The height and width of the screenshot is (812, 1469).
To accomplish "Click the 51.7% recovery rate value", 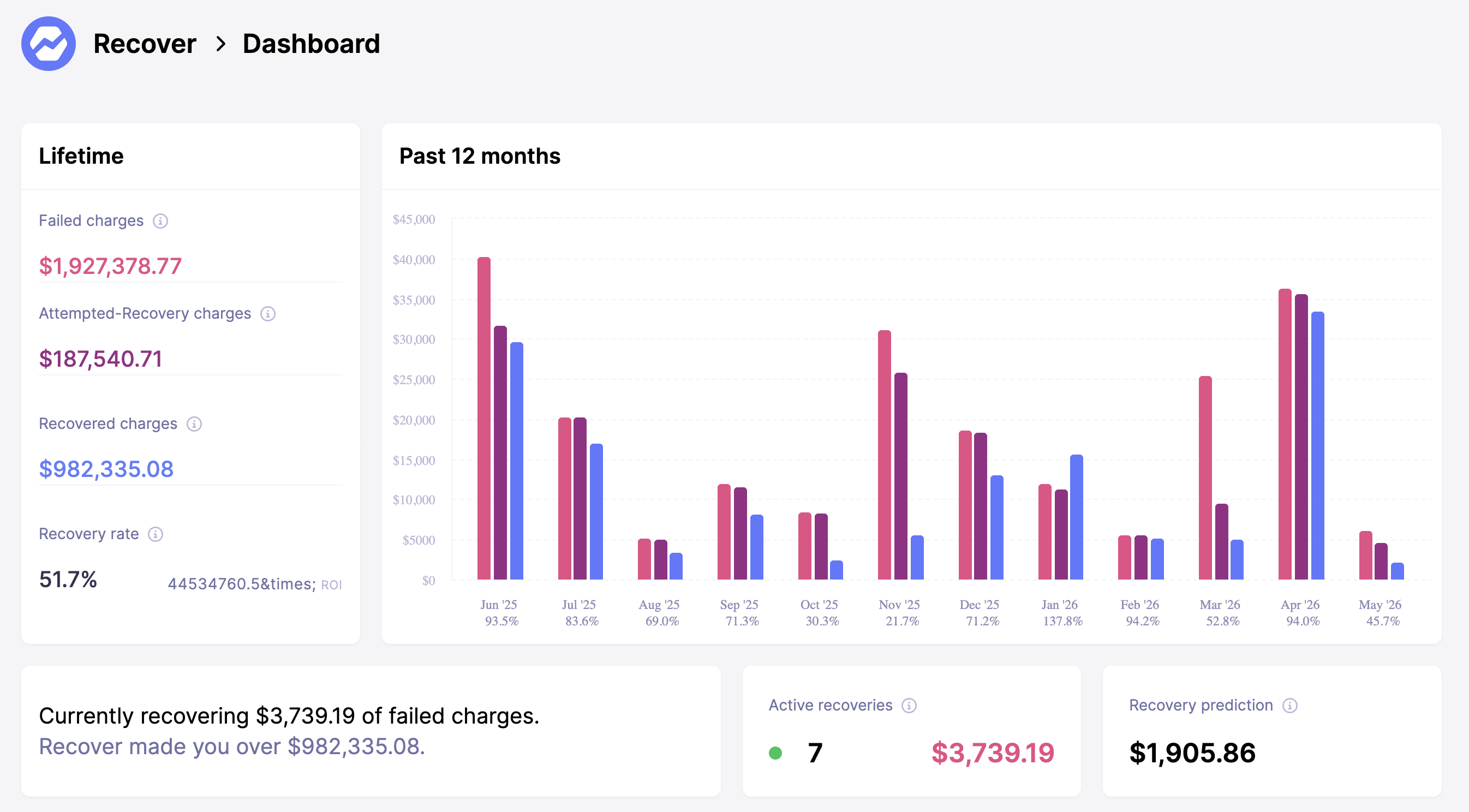I will coord(68,580).
